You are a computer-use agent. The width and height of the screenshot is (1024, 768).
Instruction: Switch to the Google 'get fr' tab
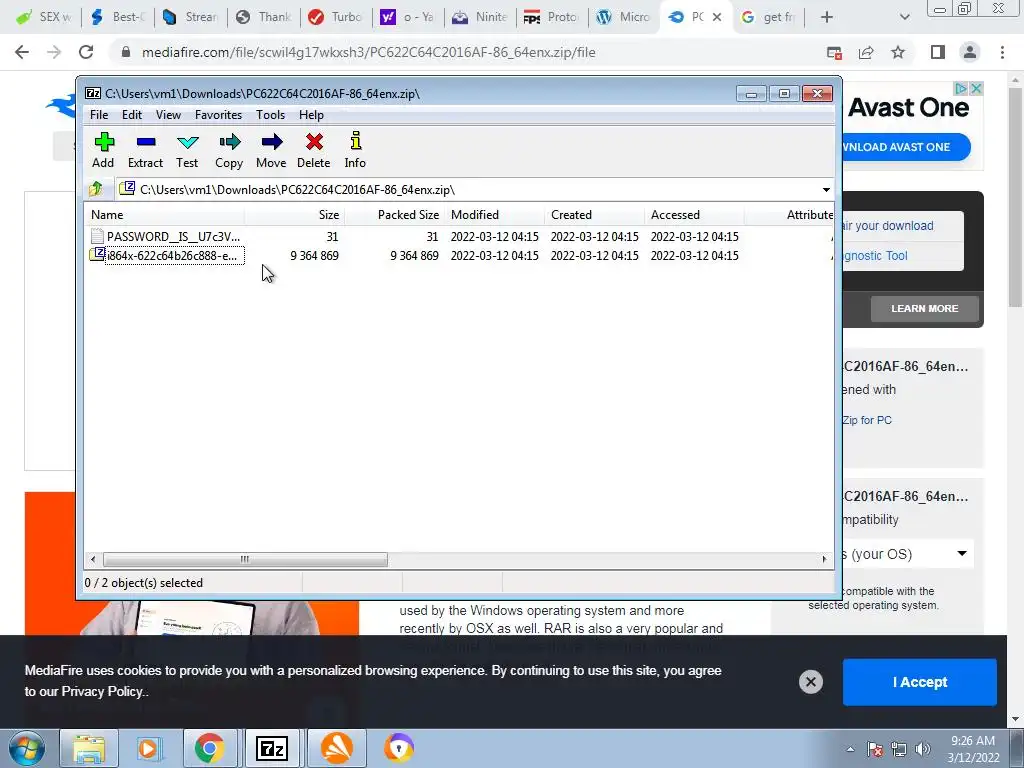tap(769, 17)
